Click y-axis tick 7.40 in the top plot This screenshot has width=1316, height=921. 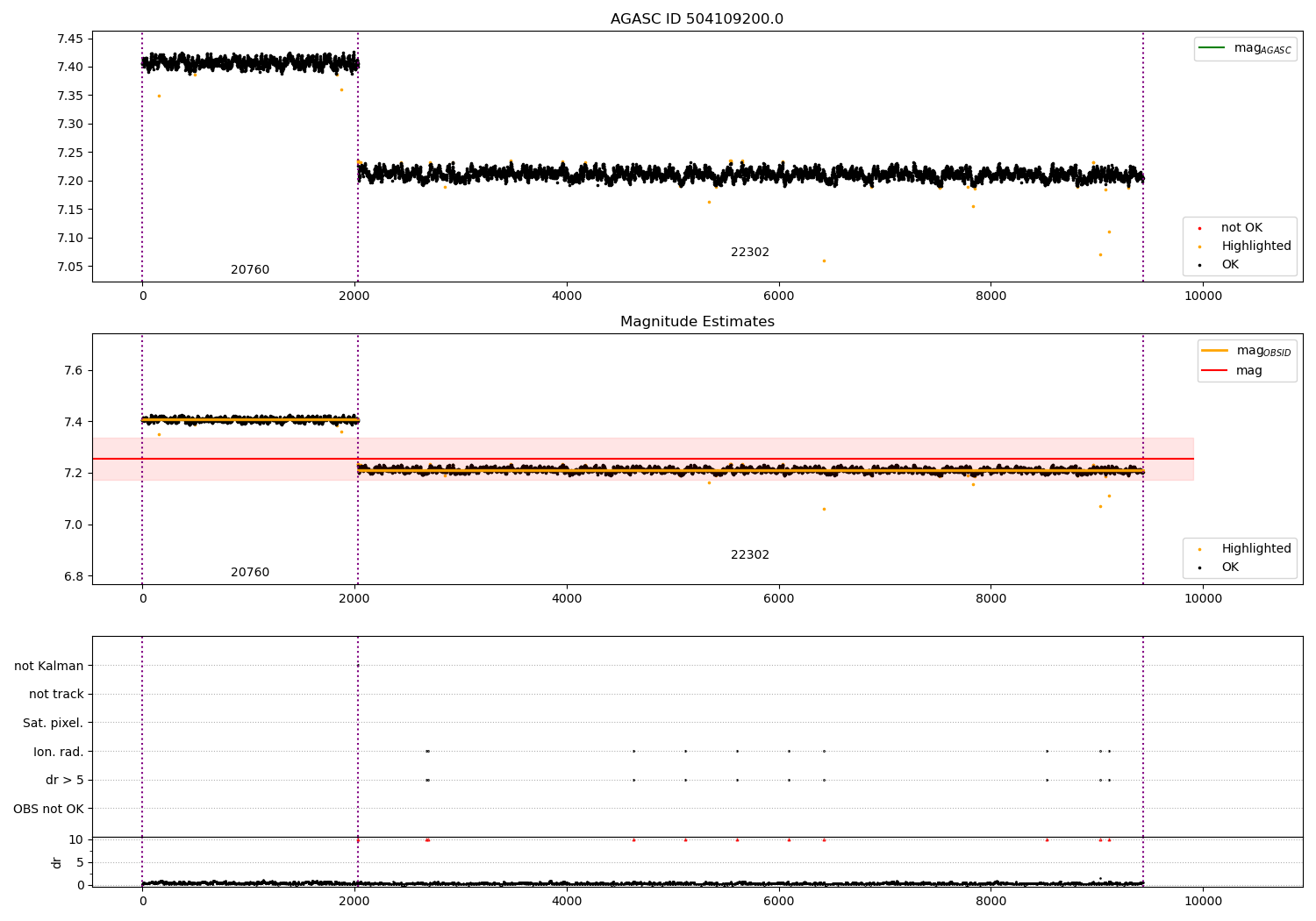pyautogui.click(x=70, y=67)
